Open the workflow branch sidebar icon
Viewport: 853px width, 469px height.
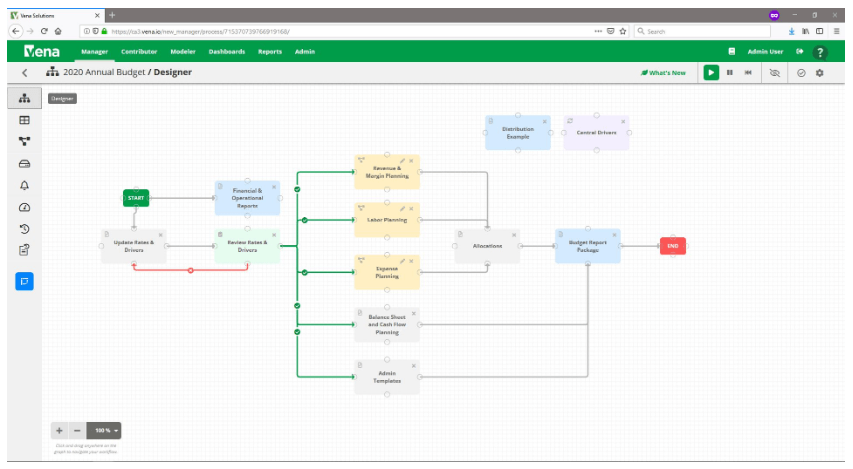(x=24, y=141)
